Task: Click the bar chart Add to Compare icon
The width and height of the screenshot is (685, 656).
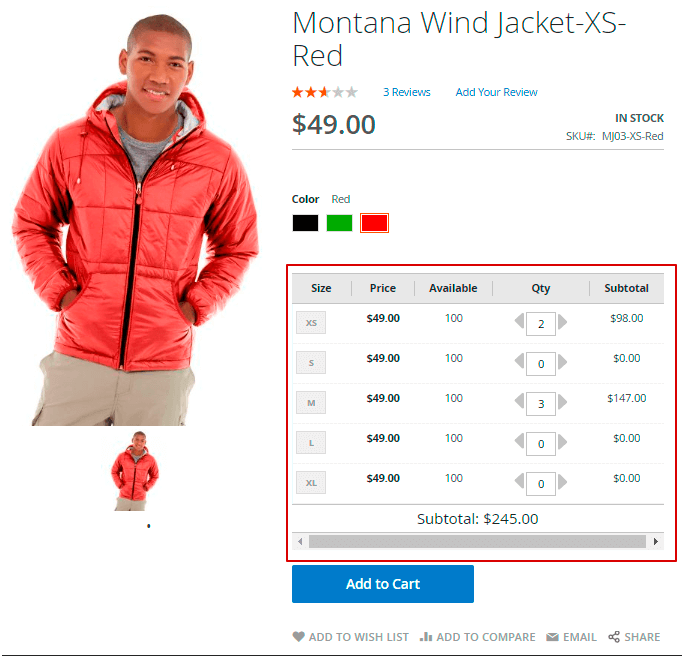Action: point(426,636)
